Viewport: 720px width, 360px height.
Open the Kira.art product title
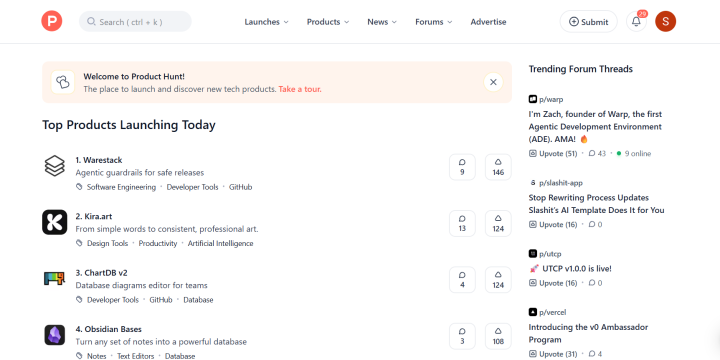click(x=94, y=216)
